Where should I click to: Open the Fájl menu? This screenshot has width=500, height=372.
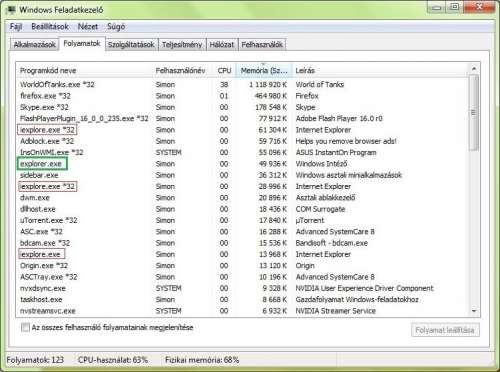click(16, 27)
